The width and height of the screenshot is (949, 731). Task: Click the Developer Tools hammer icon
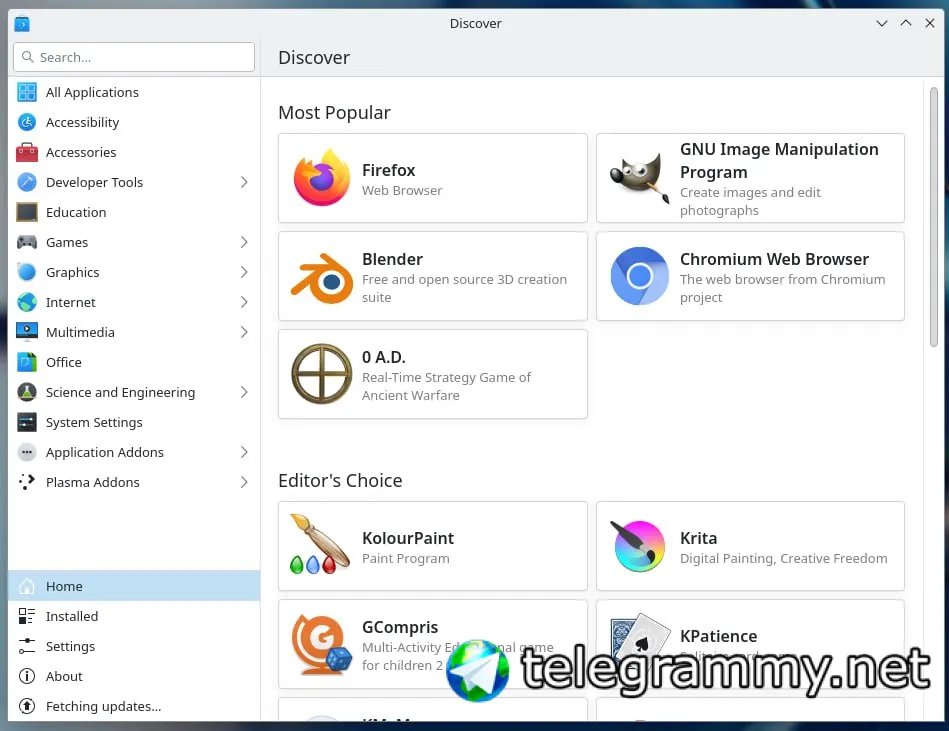click(27, 182)
